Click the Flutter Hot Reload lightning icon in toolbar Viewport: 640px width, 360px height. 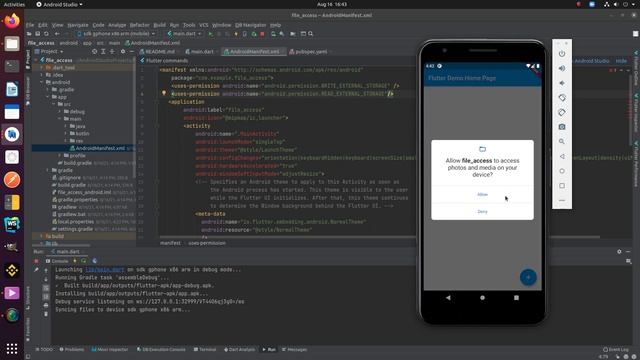(x=236, y=34)
